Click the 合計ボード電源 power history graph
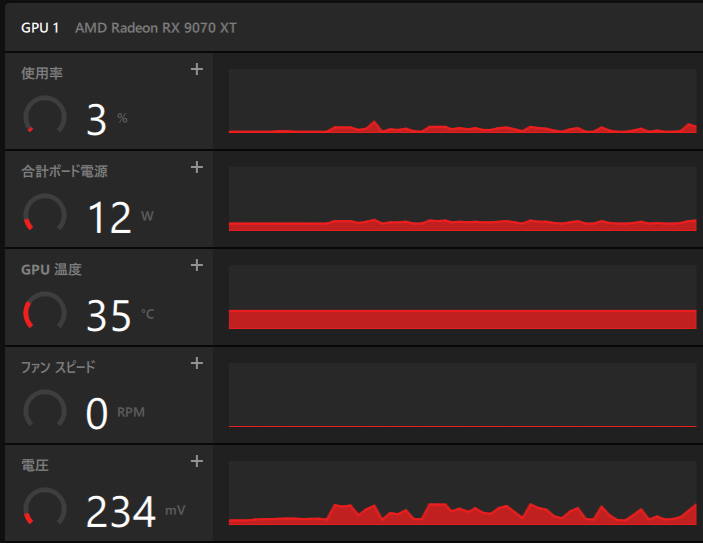 tap(462, 199)
